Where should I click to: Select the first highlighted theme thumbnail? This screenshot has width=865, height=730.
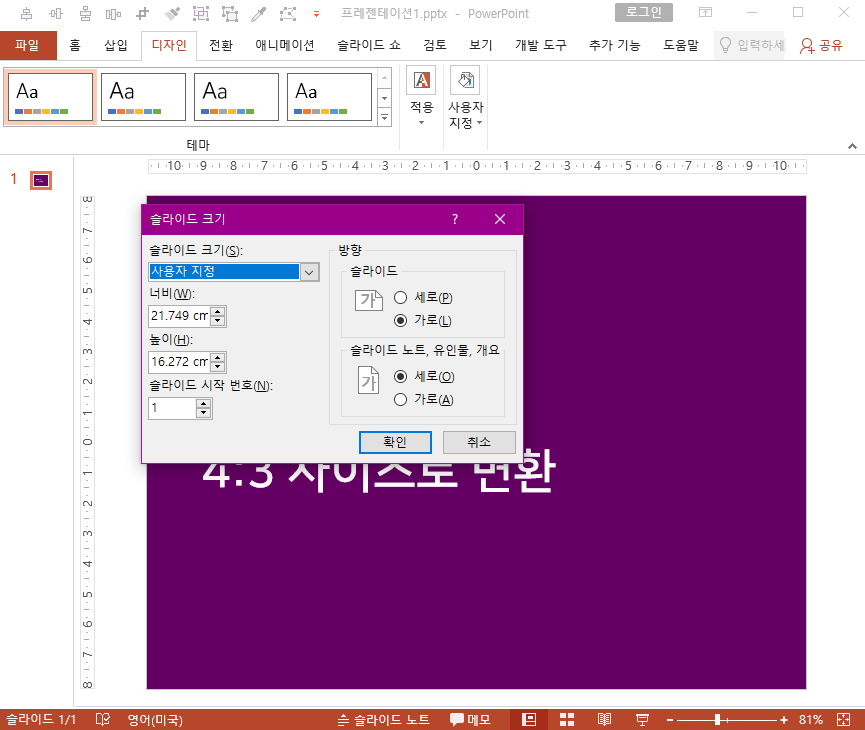pyautogui.click(x=50, y=97)
